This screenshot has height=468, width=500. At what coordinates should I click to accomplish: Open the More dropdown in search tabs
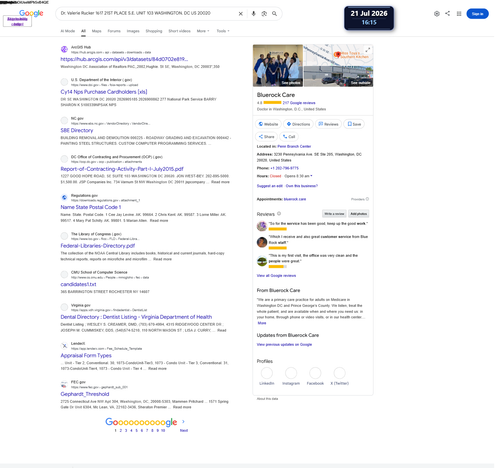203,31
